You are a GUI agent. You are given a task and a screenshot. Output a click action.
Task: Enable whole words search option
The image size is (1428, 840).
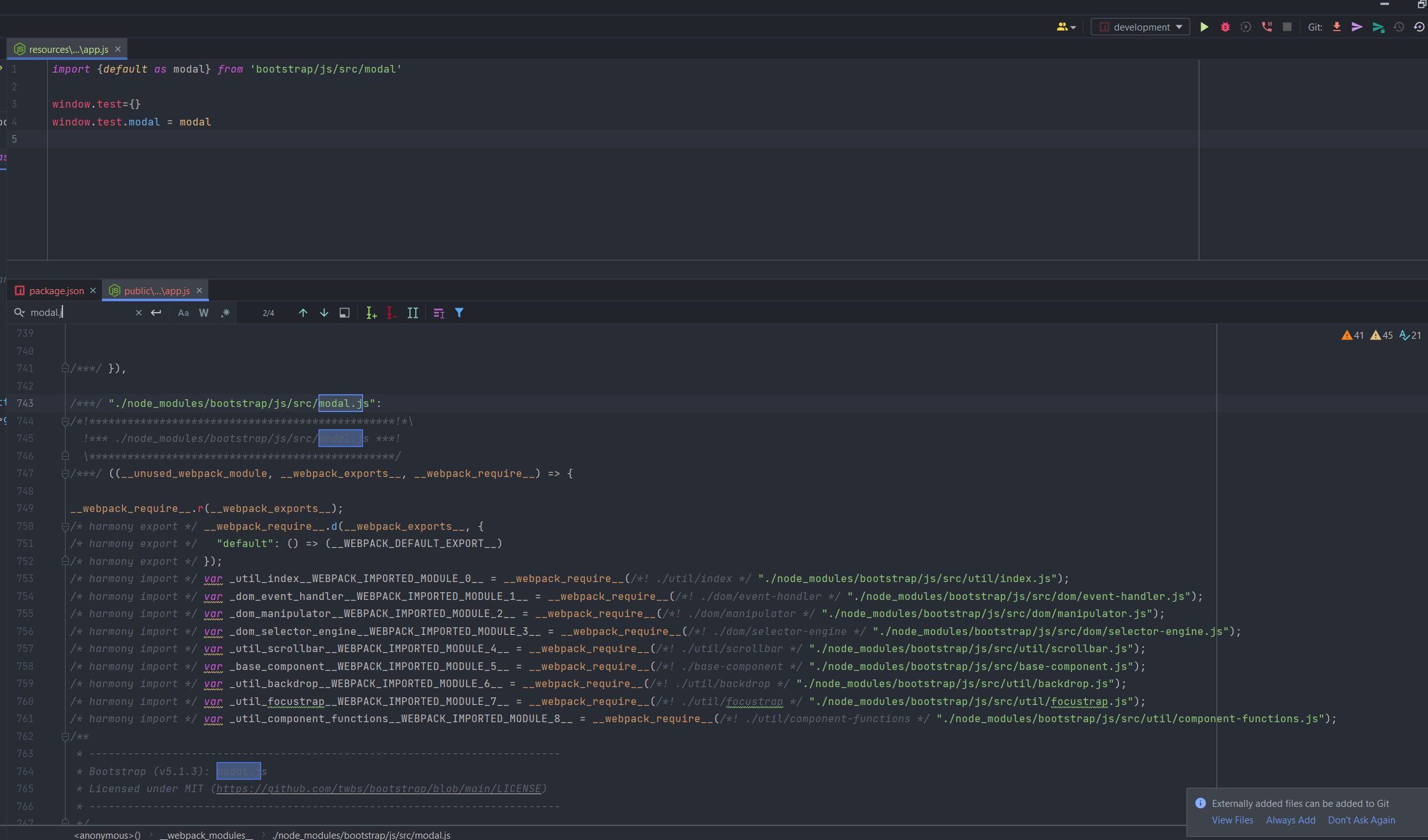click(x=204, y=313)
